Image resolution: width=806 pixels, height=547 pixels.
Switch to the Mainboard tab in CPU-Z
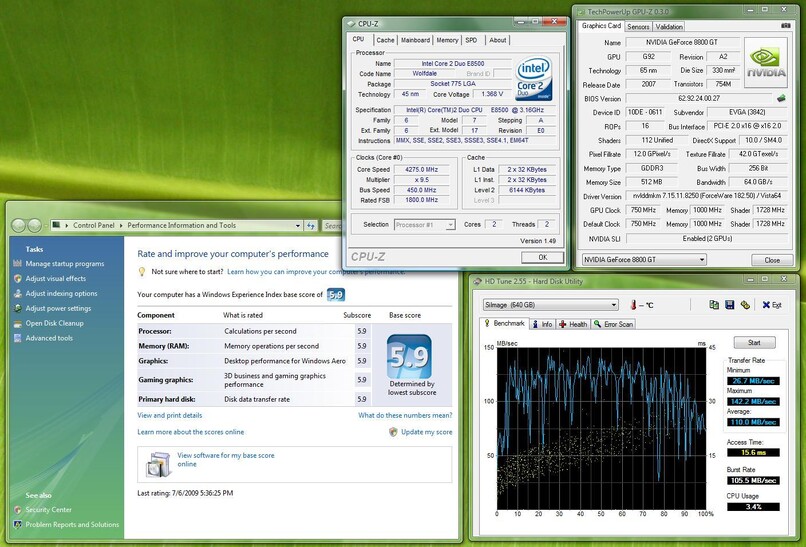pos(415,40)
